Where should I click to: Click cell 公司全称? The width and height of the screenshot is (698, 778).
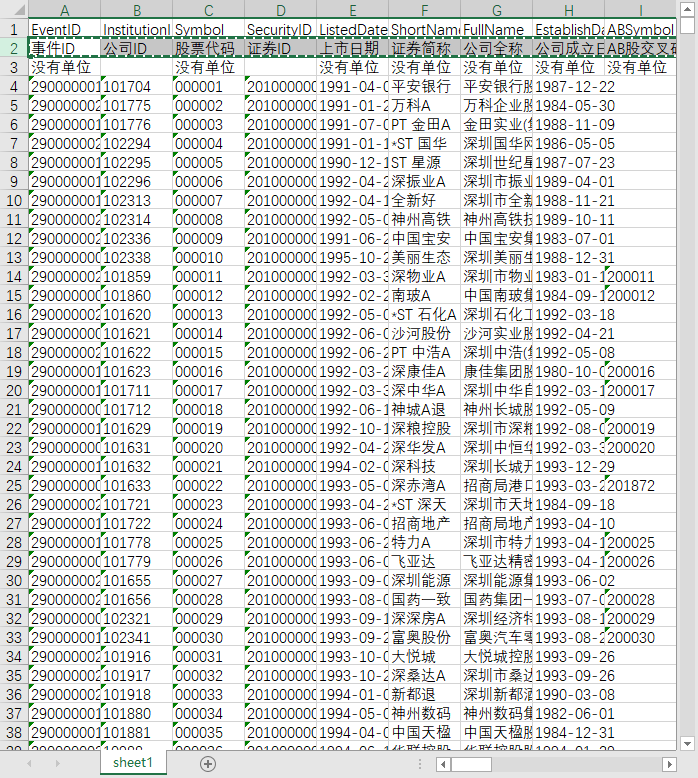(x=496, y=49)
